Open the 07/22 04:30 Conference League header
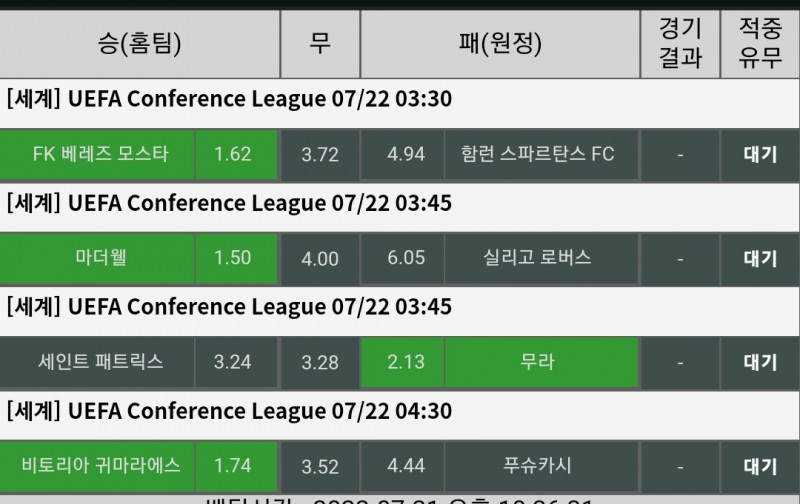800x504 pixels. point(230,411)
